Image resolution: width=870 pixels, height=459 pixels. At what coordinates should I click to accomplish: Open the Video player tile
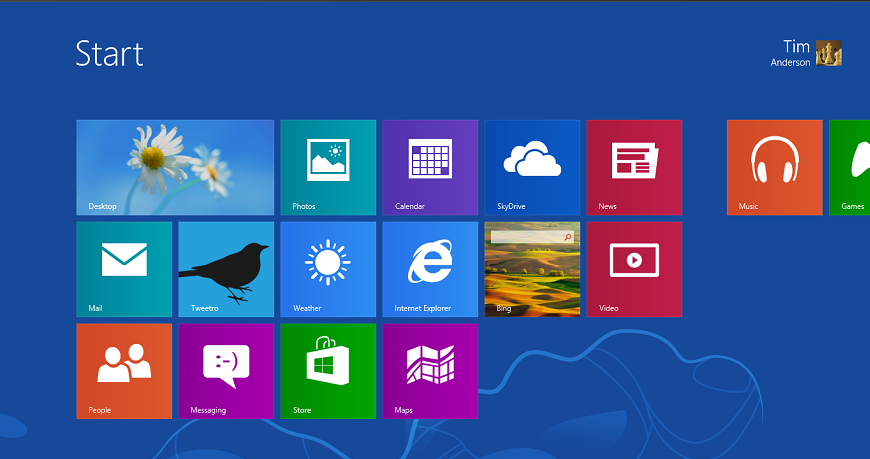click(x=634, y=269)
